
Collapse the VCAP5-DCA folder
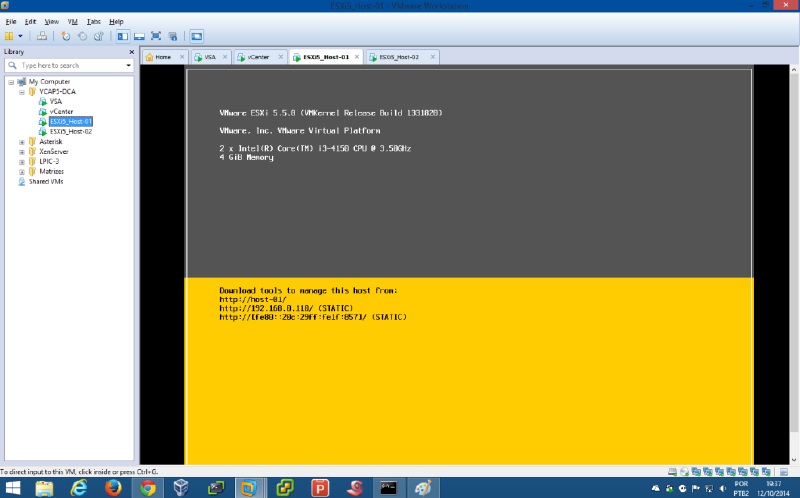(22, 91)
